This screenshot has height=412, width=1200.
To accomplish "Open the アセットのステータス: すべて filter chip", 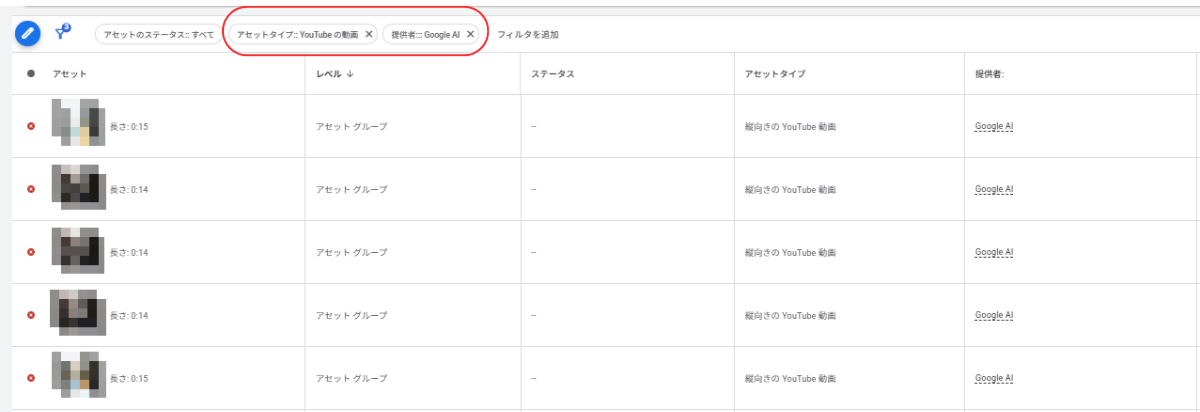I will [158, 34].
